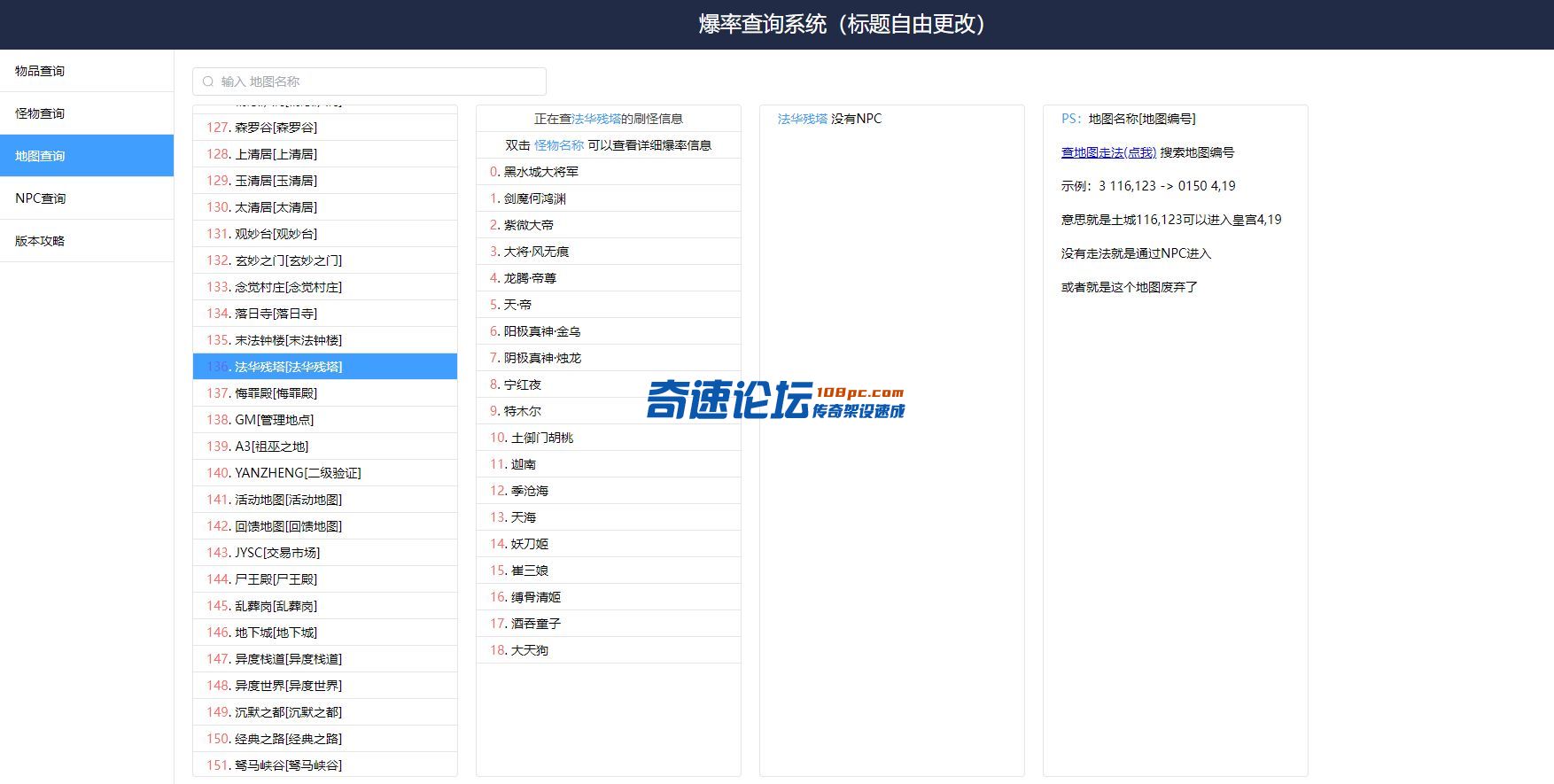Click monster 1. 剑魔何鸿渊

609,198
